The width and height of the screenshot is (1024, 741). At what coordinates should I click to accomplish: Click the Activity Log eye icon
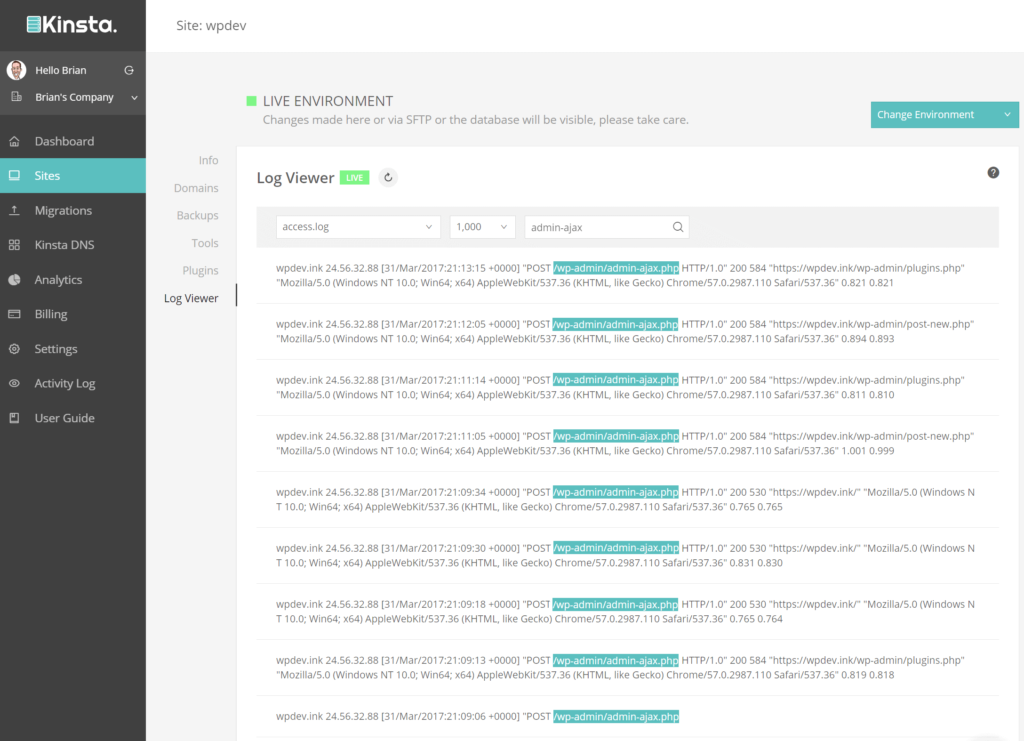[14, 383]
